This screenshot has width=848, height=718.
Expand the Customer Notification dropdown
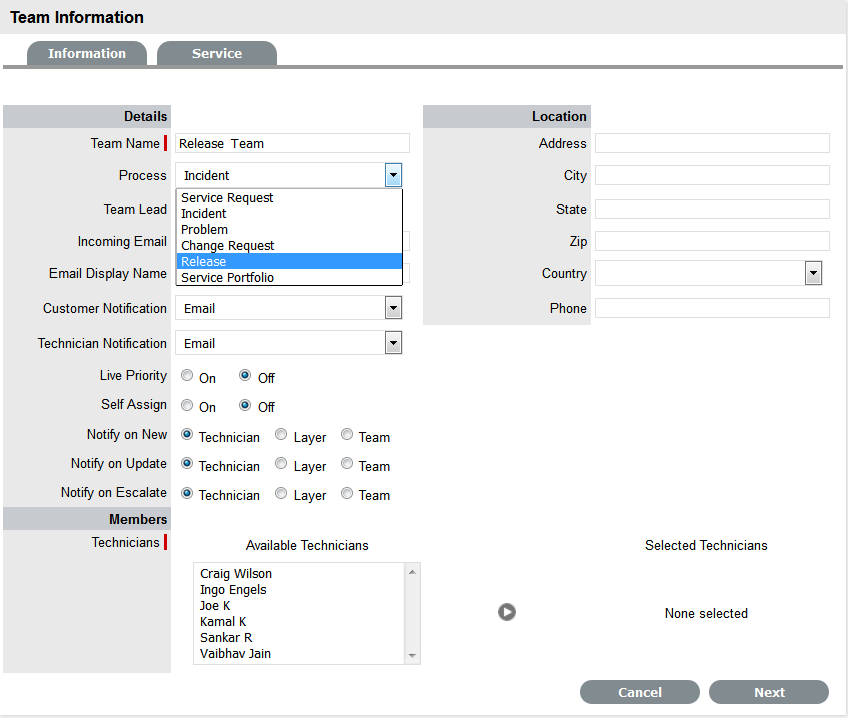(393, 308)
